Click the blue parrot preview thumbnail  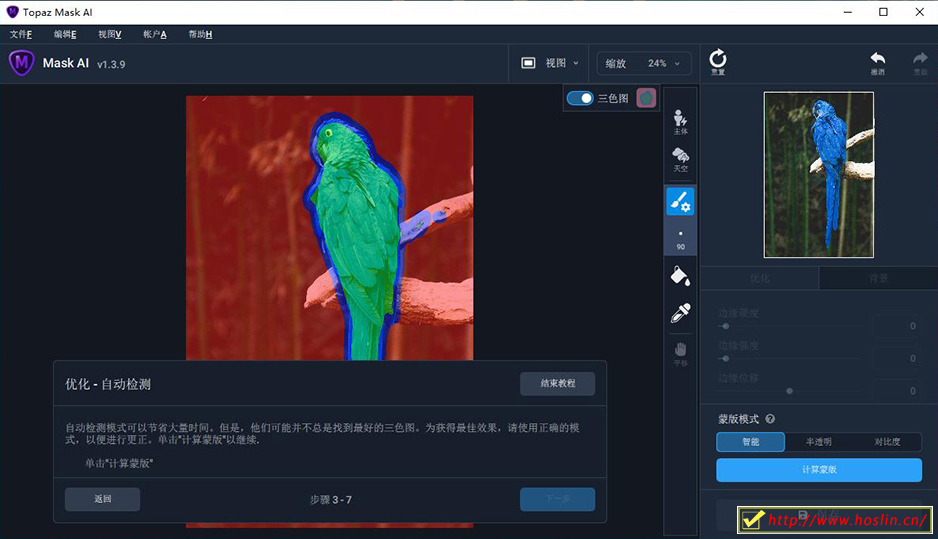pos(818,175)
